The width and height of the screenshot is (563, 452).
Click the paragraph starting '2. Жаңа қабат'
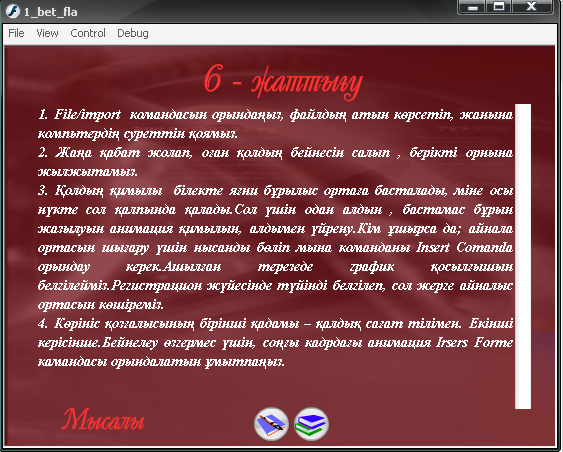[x=275, y=162]
